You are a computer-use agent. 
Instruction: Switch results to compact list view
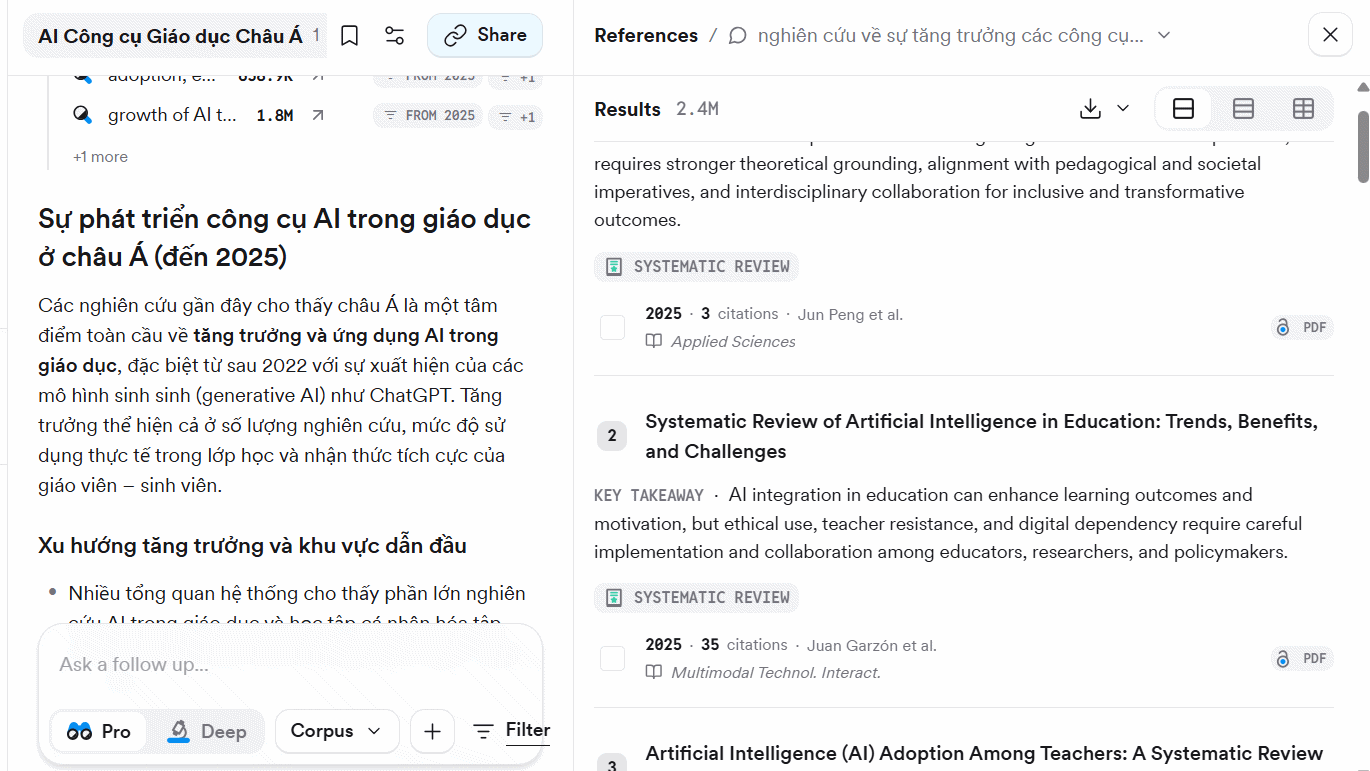point(1242,108)
